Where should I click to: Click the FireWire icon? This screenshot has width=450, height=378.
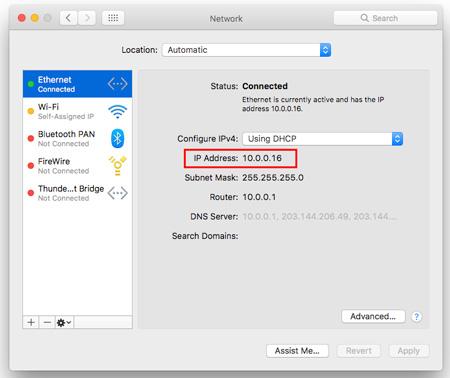click(x=117, y=165)
